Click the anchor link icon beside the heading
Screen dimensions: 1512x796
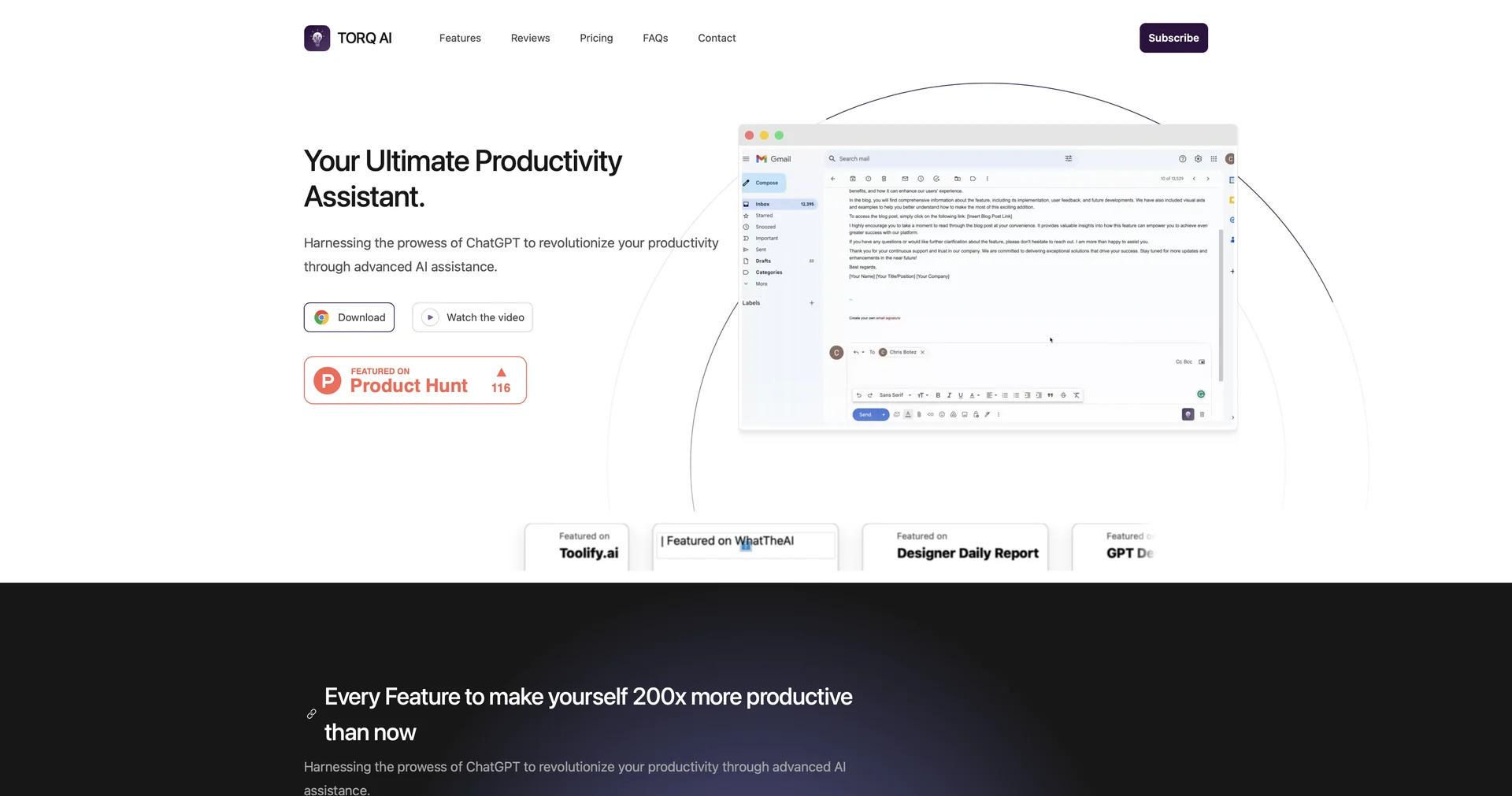click(312, 714)
